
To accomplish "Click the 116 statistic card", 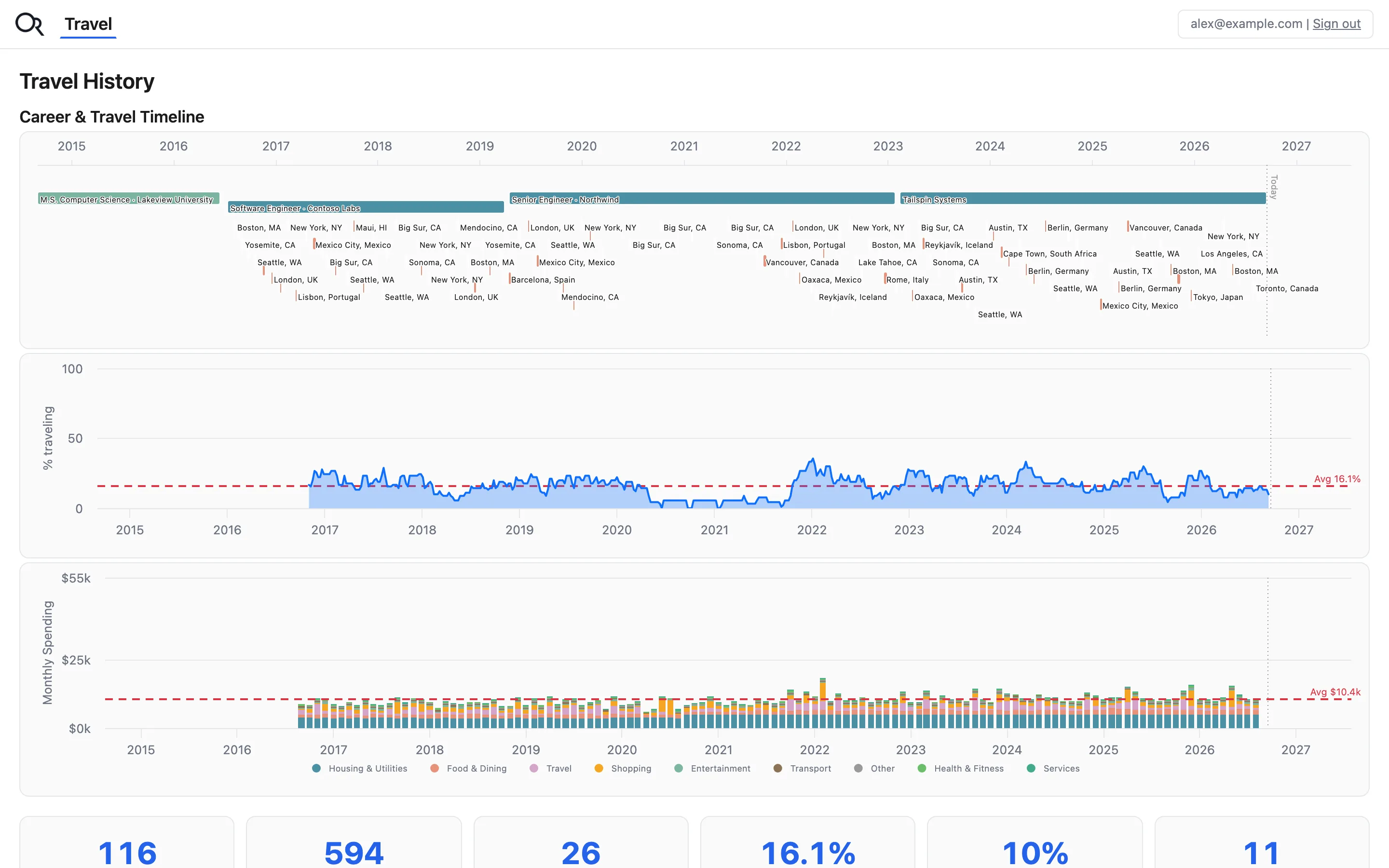I will pyautogui.click(x=127, y=842).
